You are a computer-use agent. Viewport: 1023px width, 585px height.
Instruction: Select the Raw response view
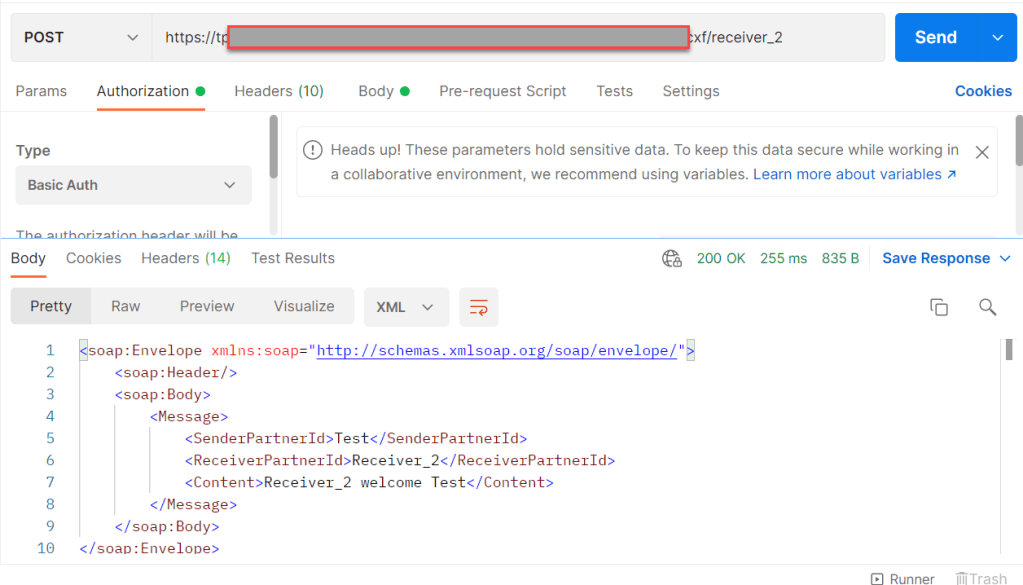tap(125, 306)
